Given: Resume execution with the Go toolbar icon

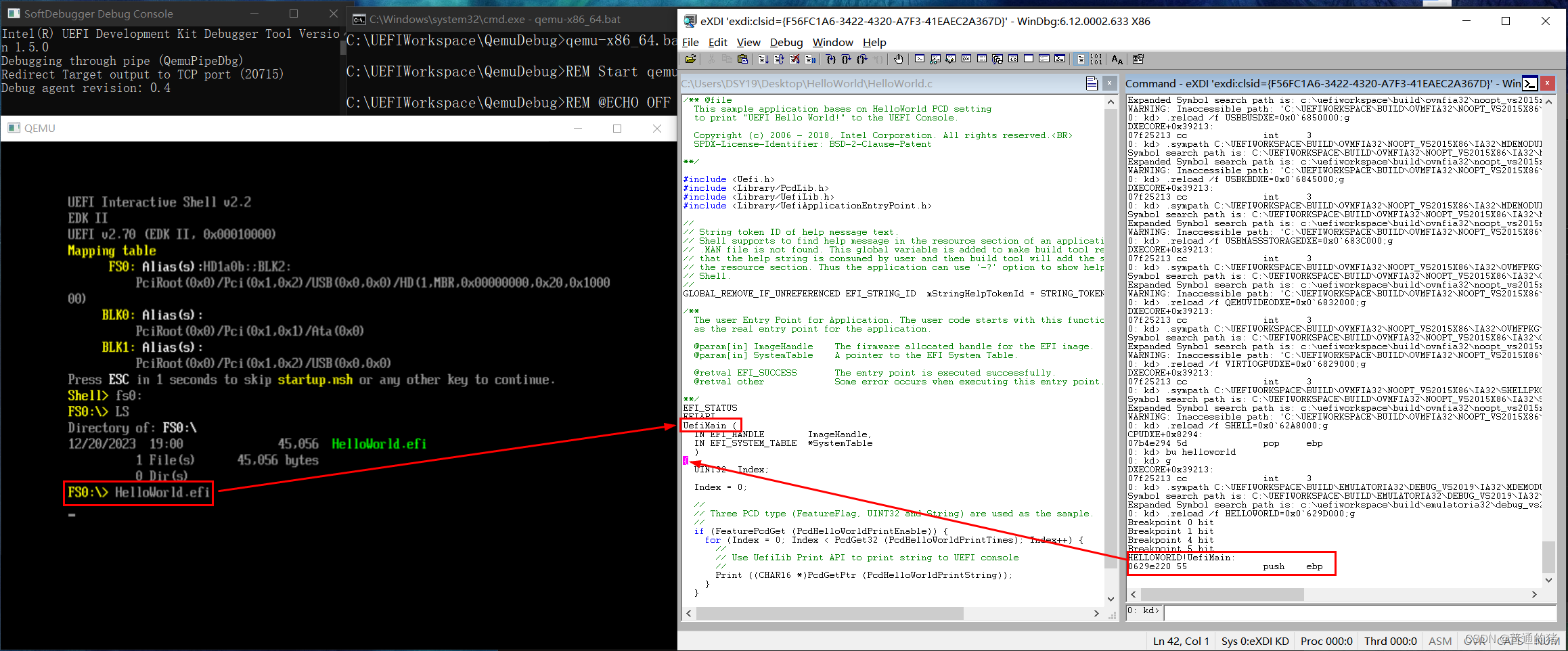Looking at the screenshot, I should click(x=763, y=60).
